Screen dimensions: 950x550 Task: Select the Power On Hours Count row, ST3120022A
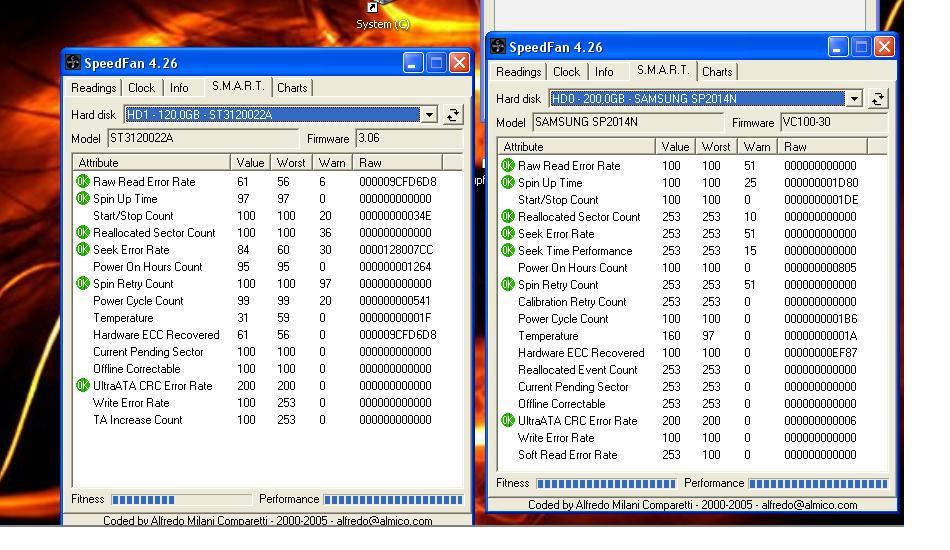point(267,267)
